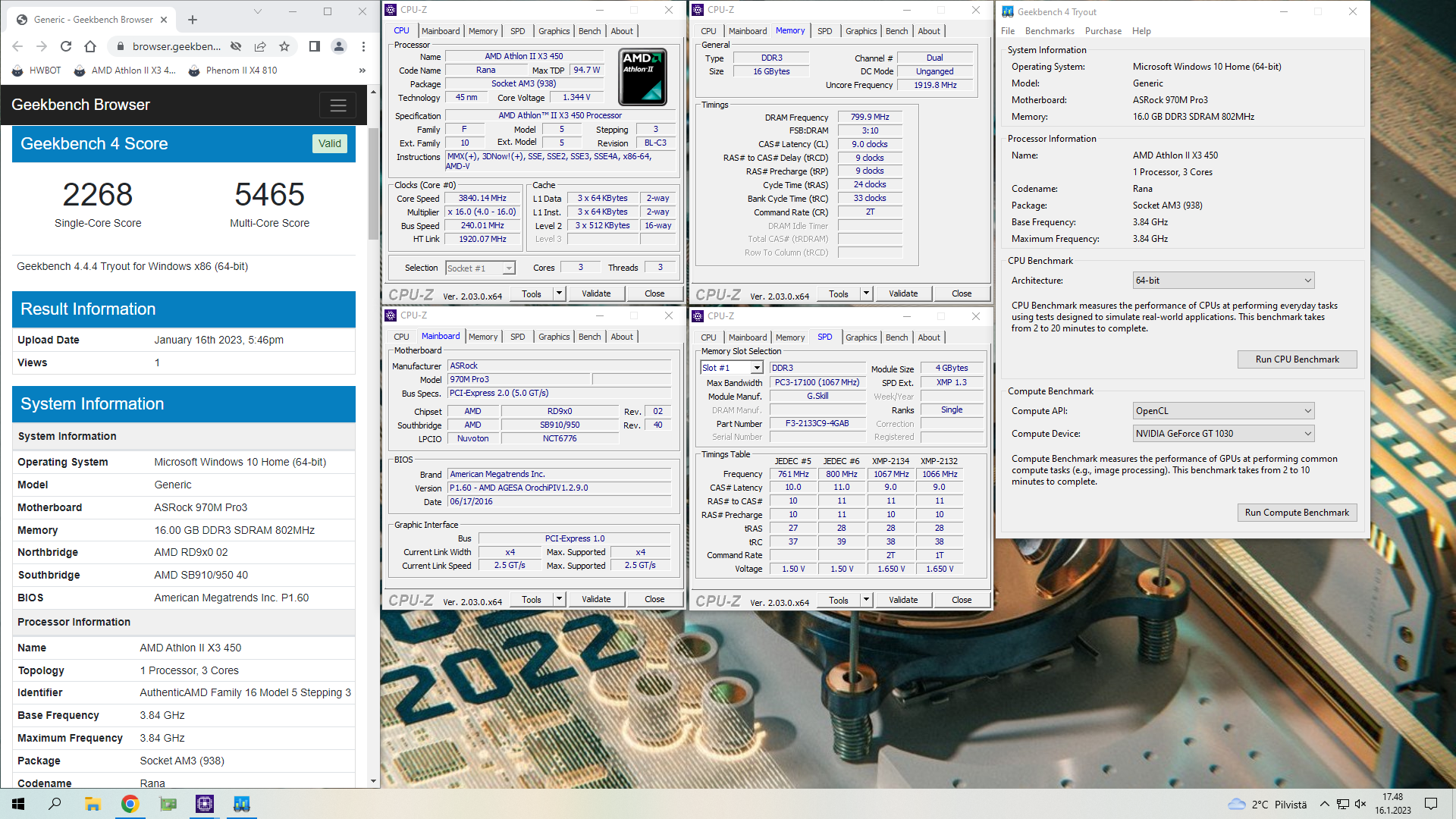The height and width of the screenshot is (819, 1456).
Task: Show hidden system tray icons
Action: coord(1324,804)
